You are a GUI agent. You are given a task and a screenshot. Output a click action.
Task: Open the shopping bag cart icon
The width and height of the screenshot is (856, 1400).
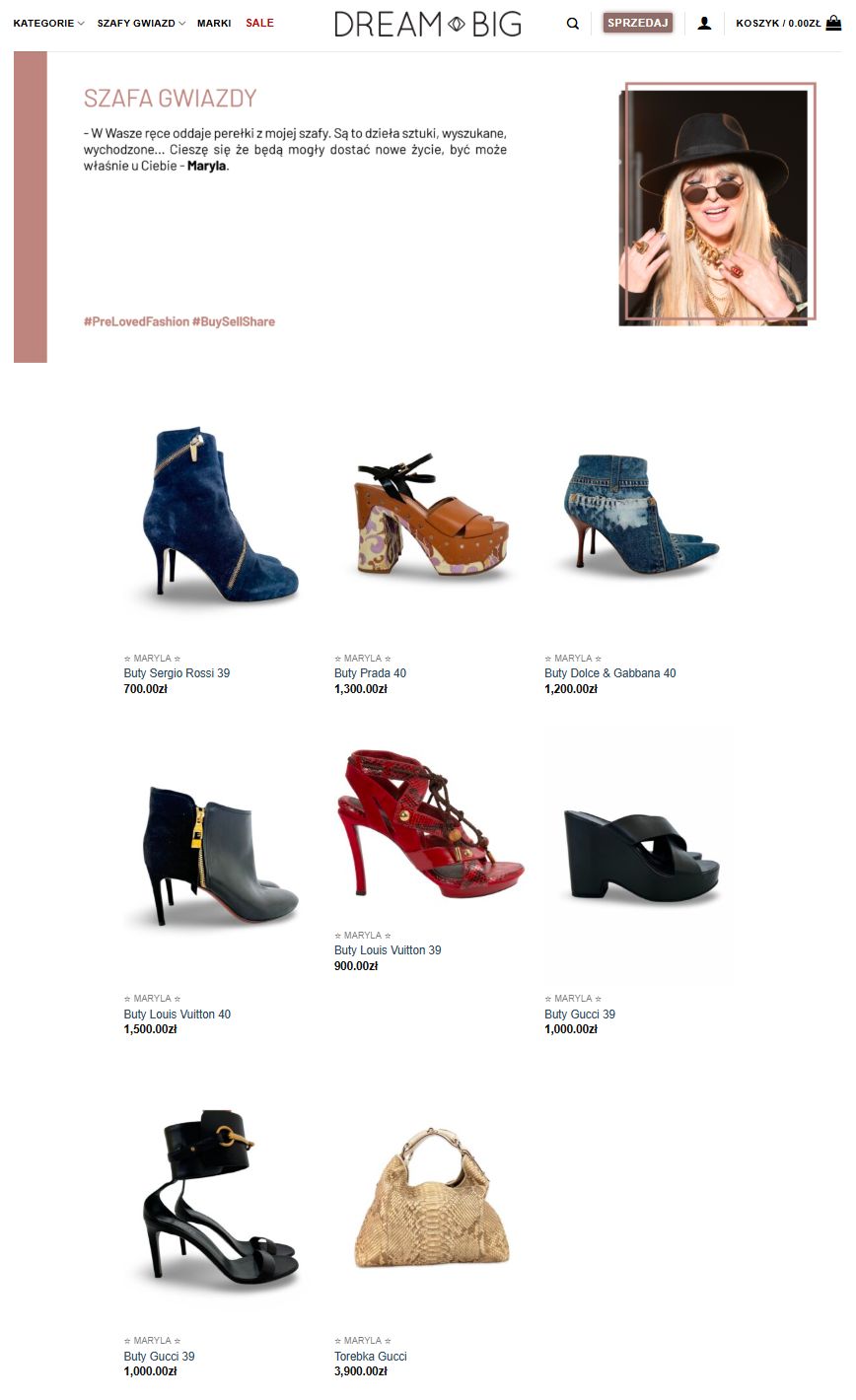point(834,23)
